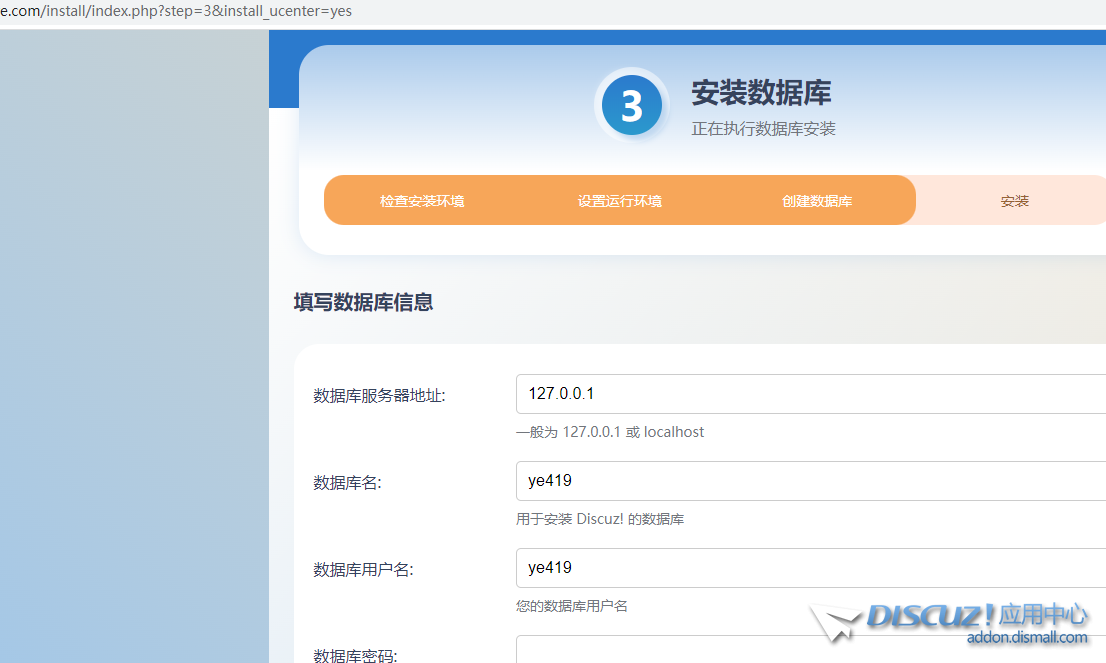This screenshot has height=663, width=1106.
Task: Click the 数据库服务器地址 label
Action: 379,396
